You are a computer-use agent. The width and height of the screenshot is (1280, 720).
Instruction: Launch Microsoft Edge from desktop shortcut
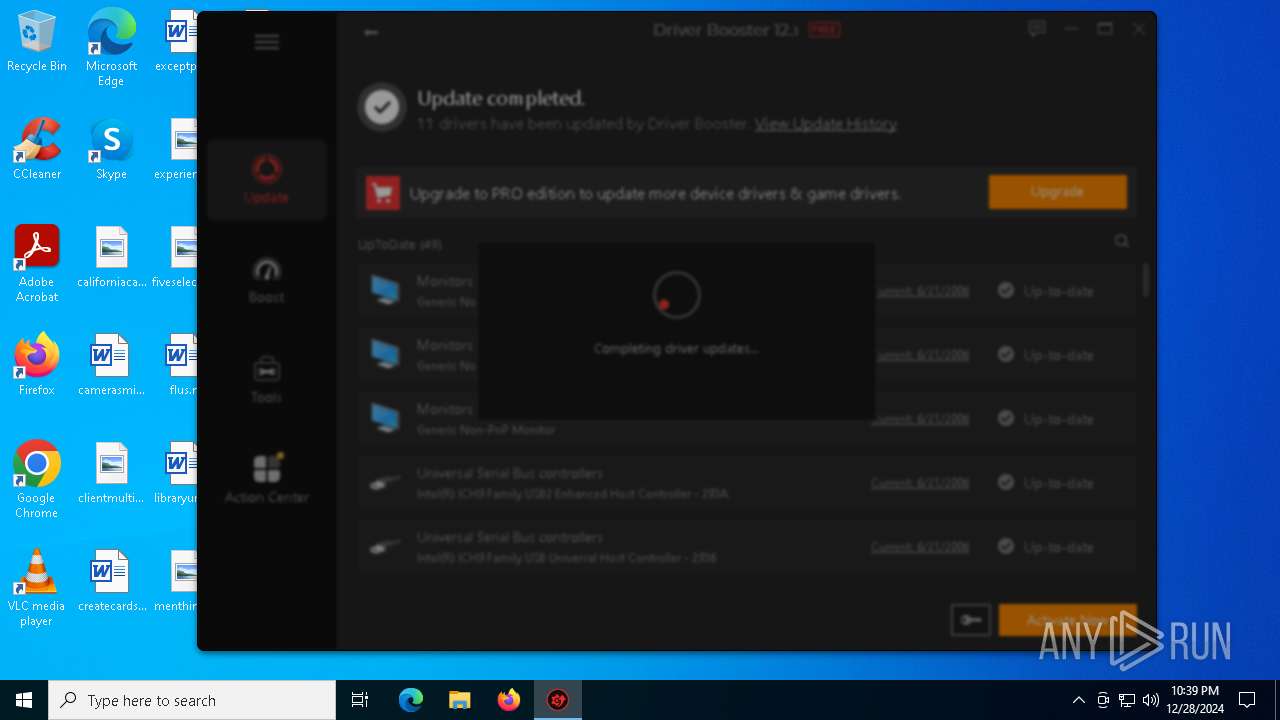point(111,48)
